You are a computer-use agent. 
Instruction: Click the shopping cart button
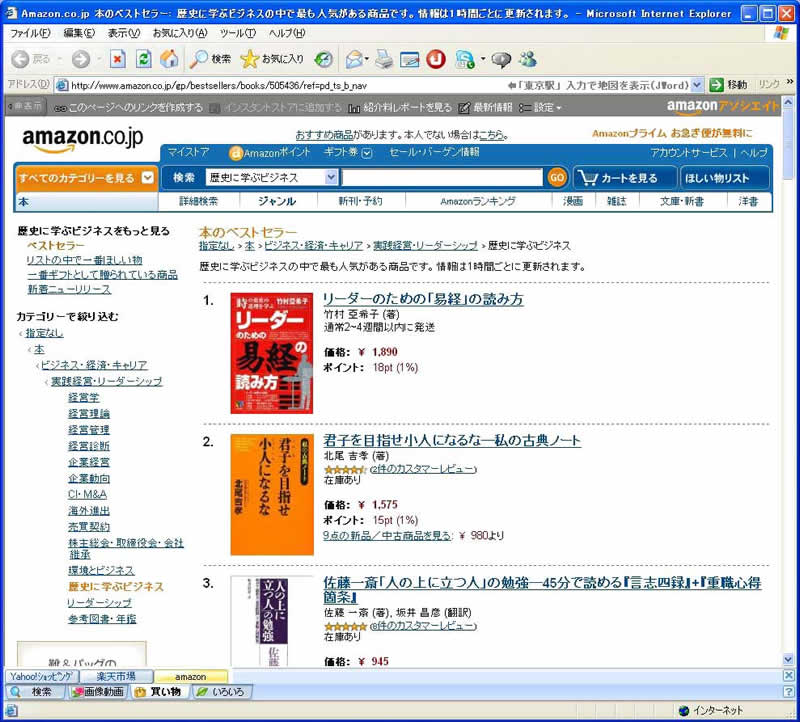pyautogui.click(x=620, y=178)
